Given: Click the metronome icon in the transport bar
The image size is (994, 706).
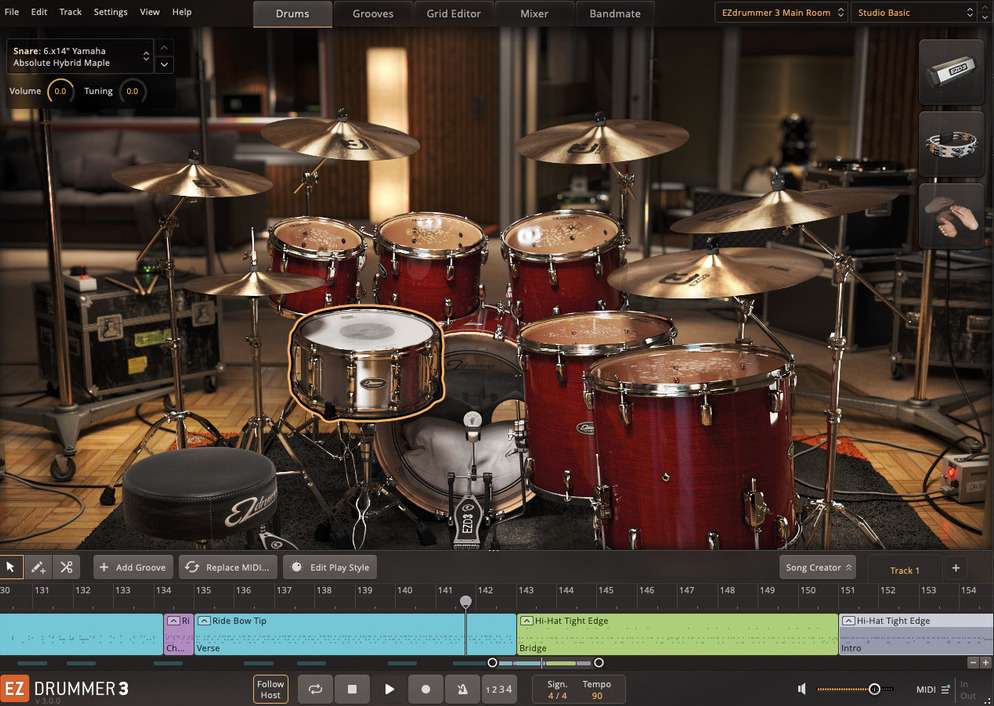Looking at the screenshot, I should 461,689.
